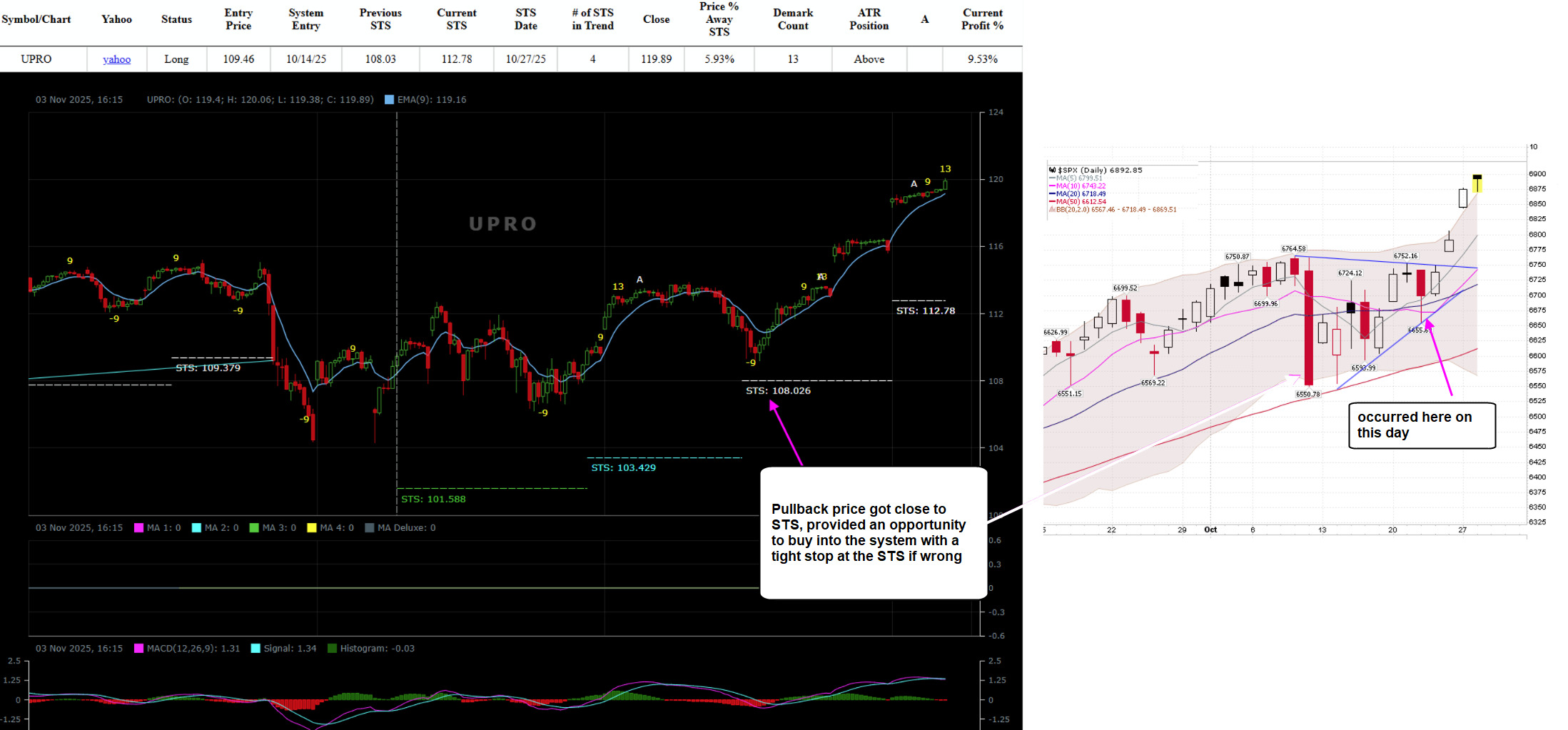Toggle the MA 3 green legend box

tap(254, 528)
